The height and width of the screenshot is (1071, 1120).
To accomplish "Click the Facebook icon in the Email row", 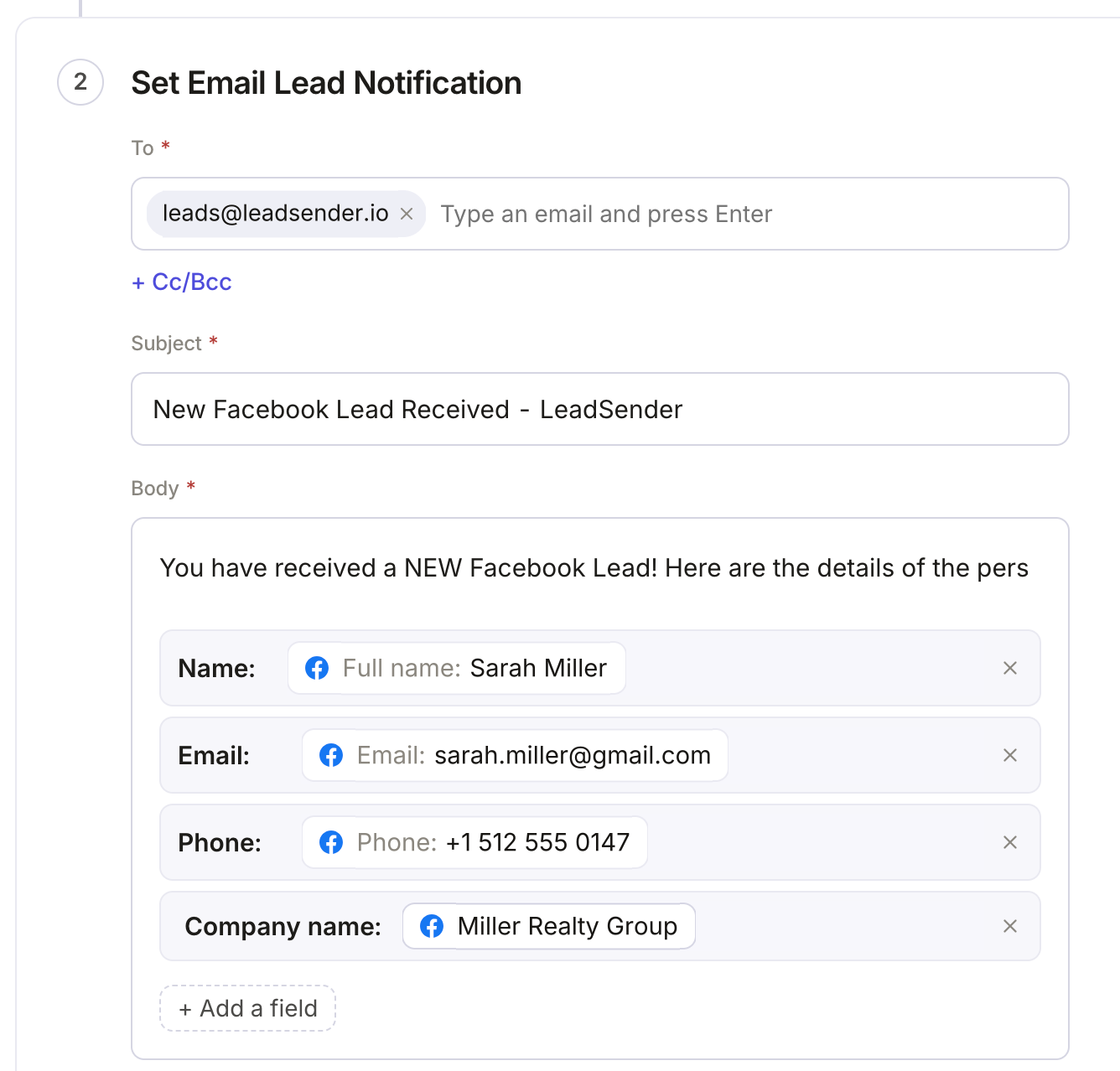I will pyautogui.click(x=331, y=755).
